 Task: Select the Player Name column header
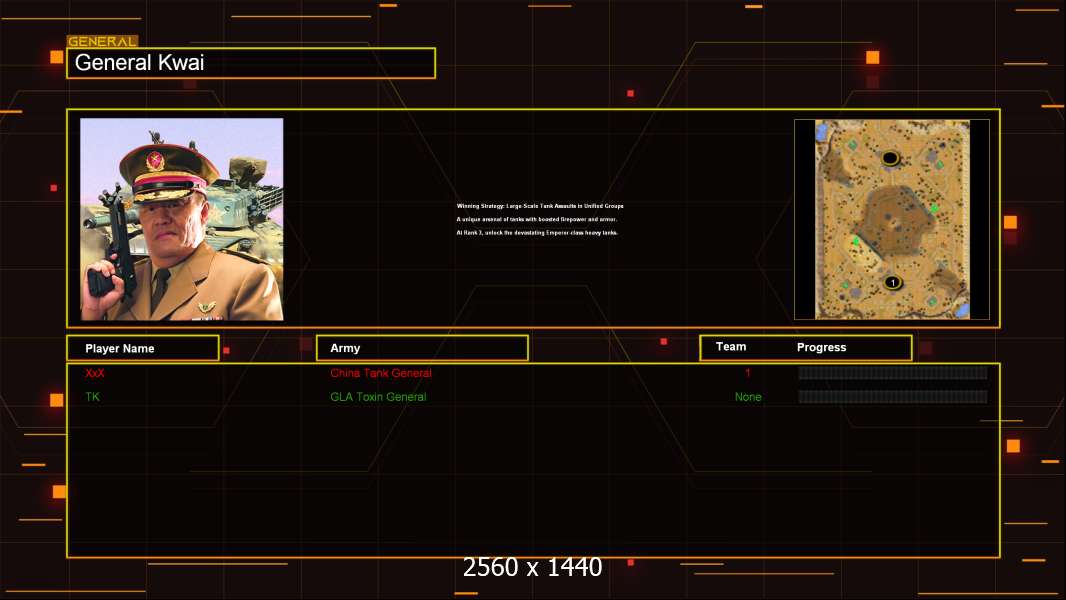(x=142, y=348)
